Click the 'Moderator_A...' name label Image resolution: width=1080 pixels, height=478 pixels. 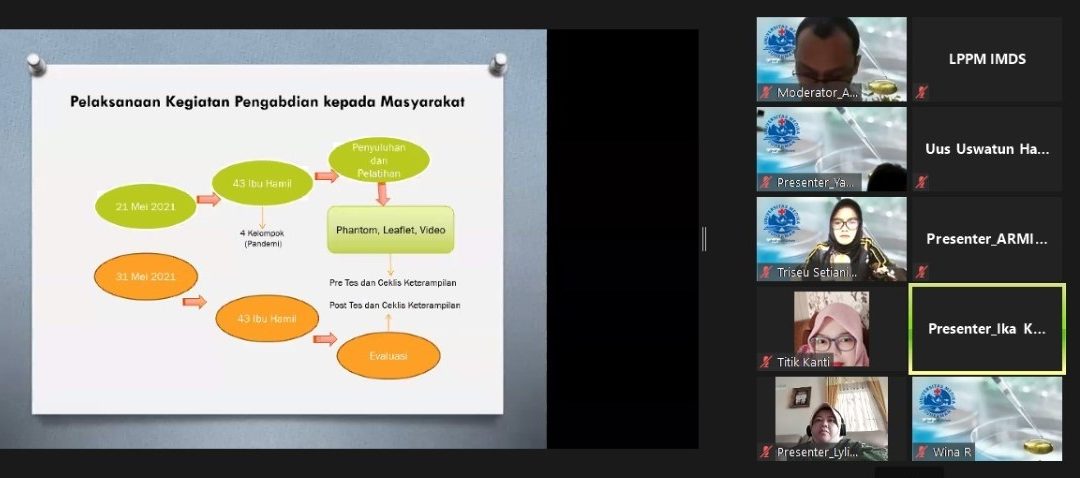click(818, 92)
